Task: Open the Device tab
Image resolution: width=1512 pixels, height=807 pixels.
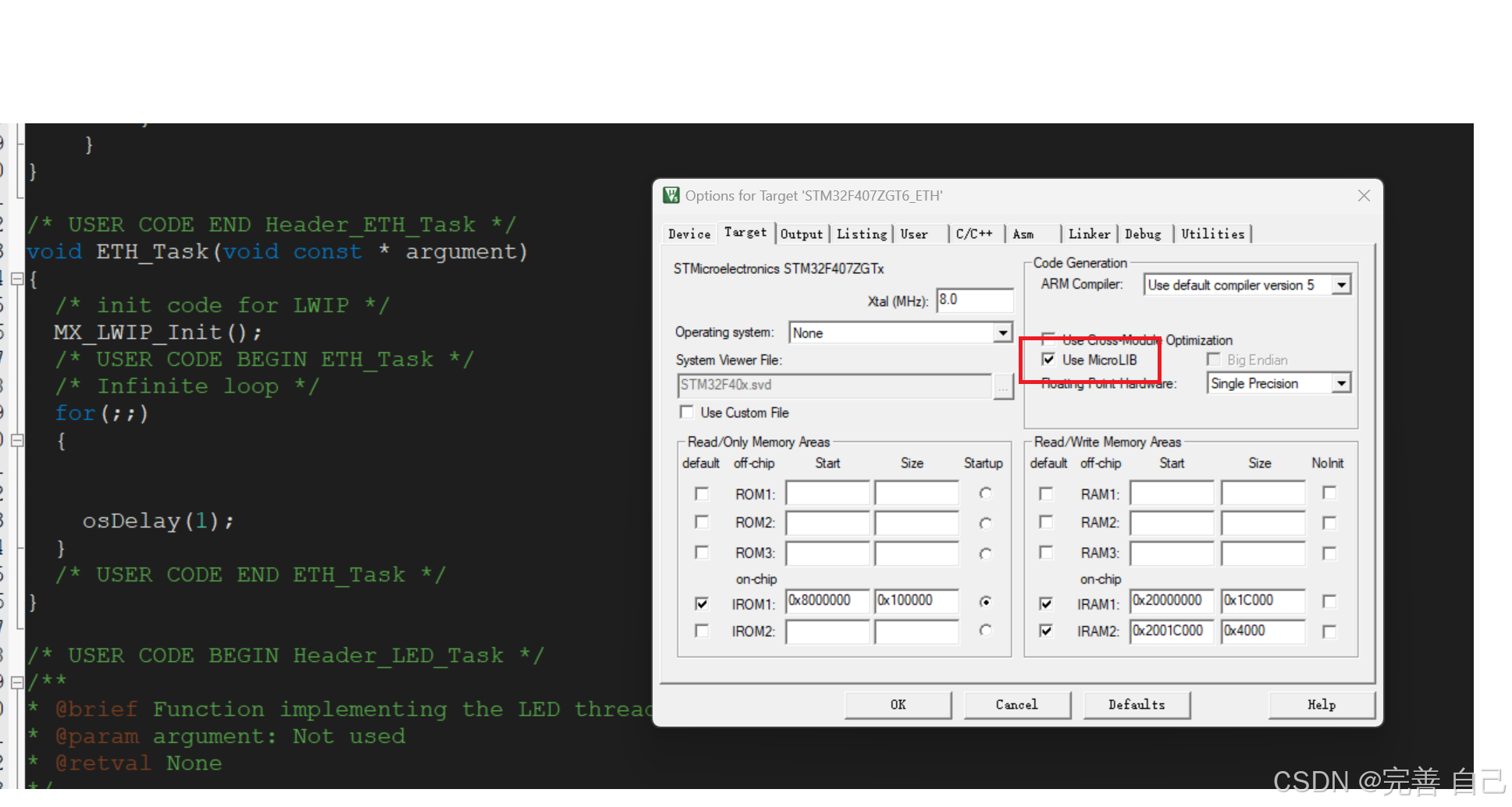Action: tap(688, 233)
